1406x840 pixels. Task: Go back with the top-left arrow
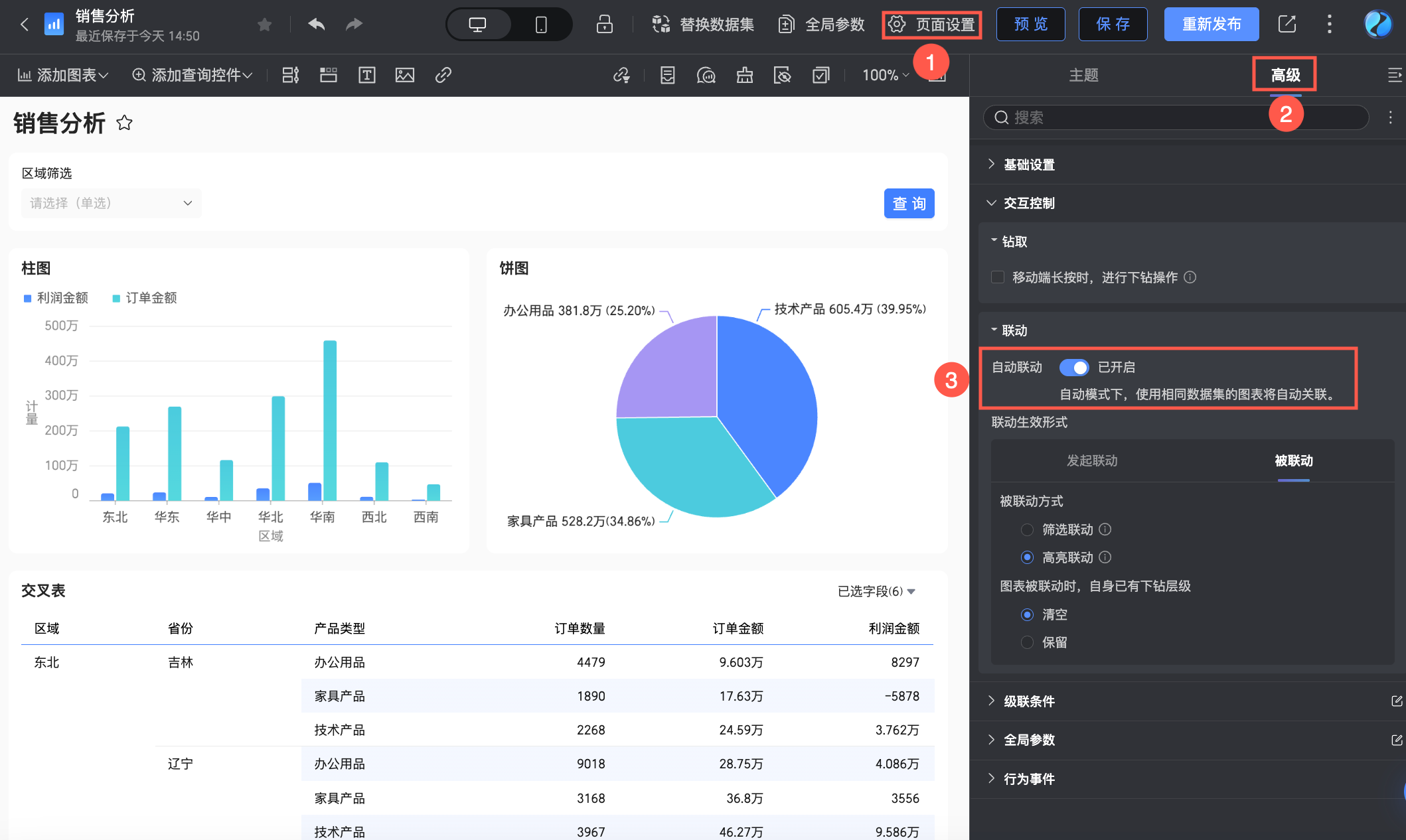pos(25,25)
